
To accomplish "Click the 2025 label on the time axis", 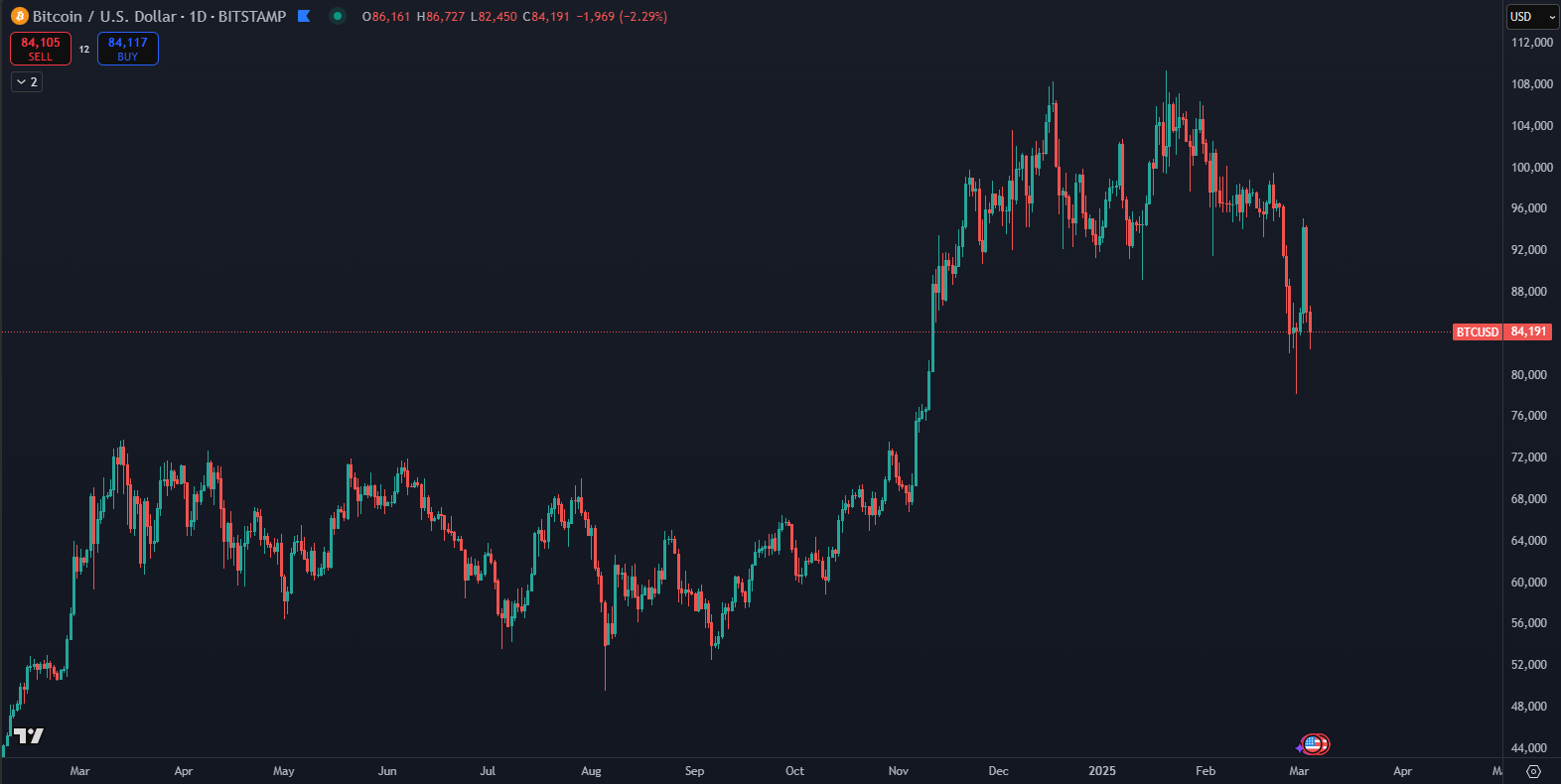I will pos(1101,771).
